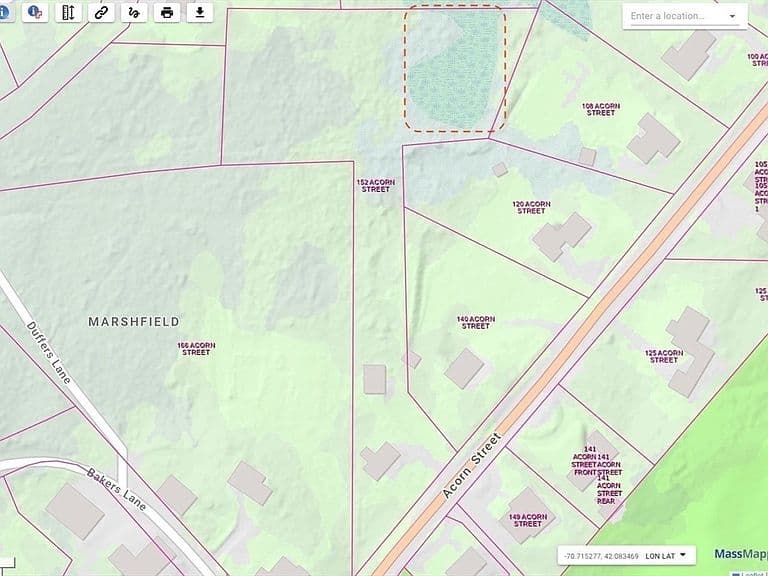Expand the location search dropdown arrow
Image resolution: width=768 pixels, height=576 pixels.
tap(733, 16)
